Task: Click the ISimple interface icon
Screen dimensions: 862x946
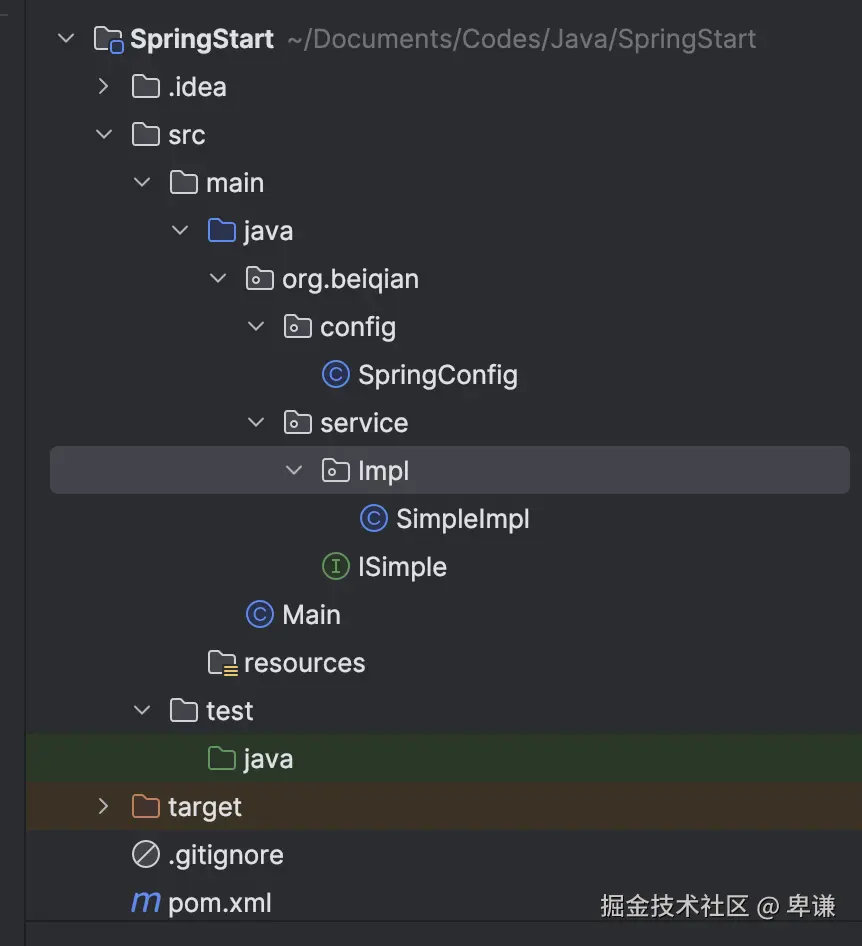Action: (335, 567)
